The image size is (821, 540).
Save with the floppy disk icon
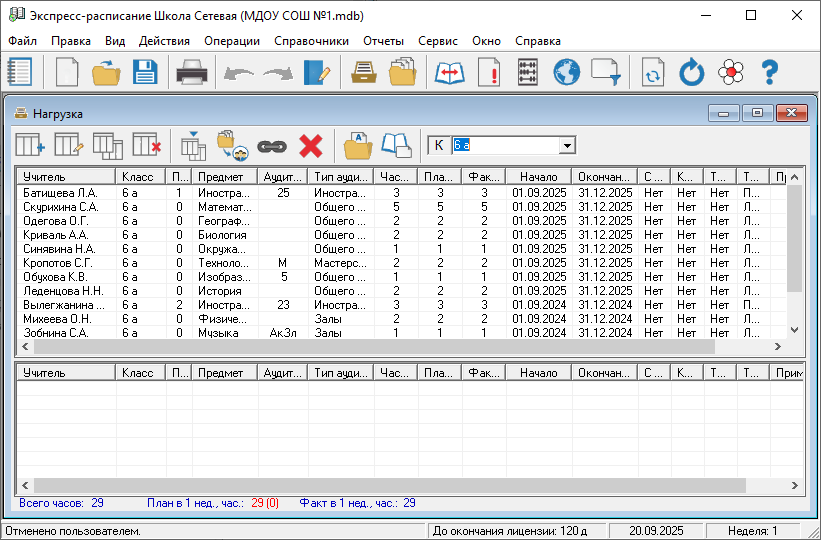(145, 72)
